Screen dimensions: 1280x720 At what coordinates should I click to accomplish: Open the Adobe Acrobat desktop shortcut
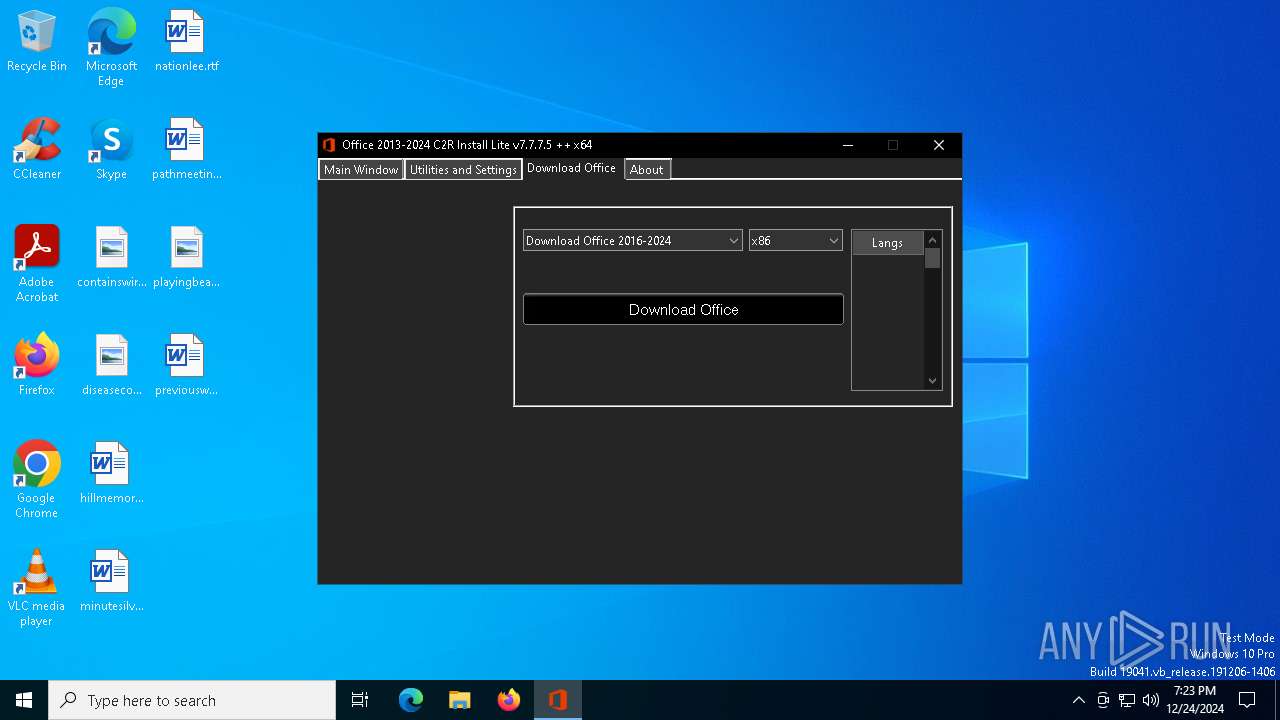37,264
